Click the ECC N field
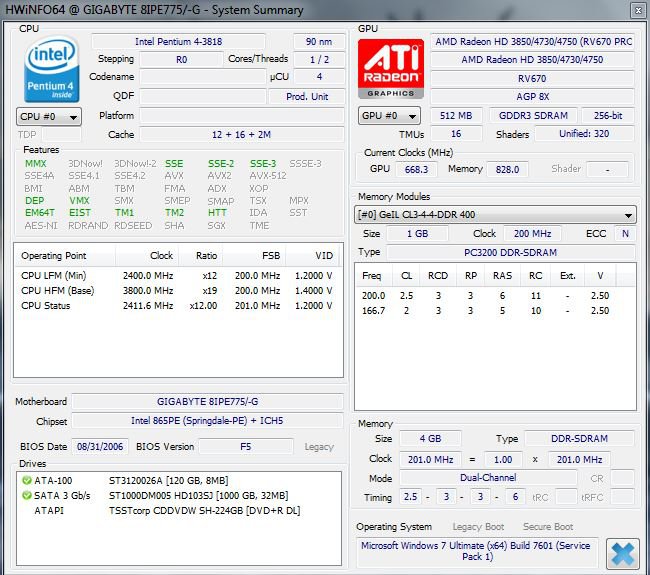The image size is (650, 575). pyautogui.click(x=625, y=234)
